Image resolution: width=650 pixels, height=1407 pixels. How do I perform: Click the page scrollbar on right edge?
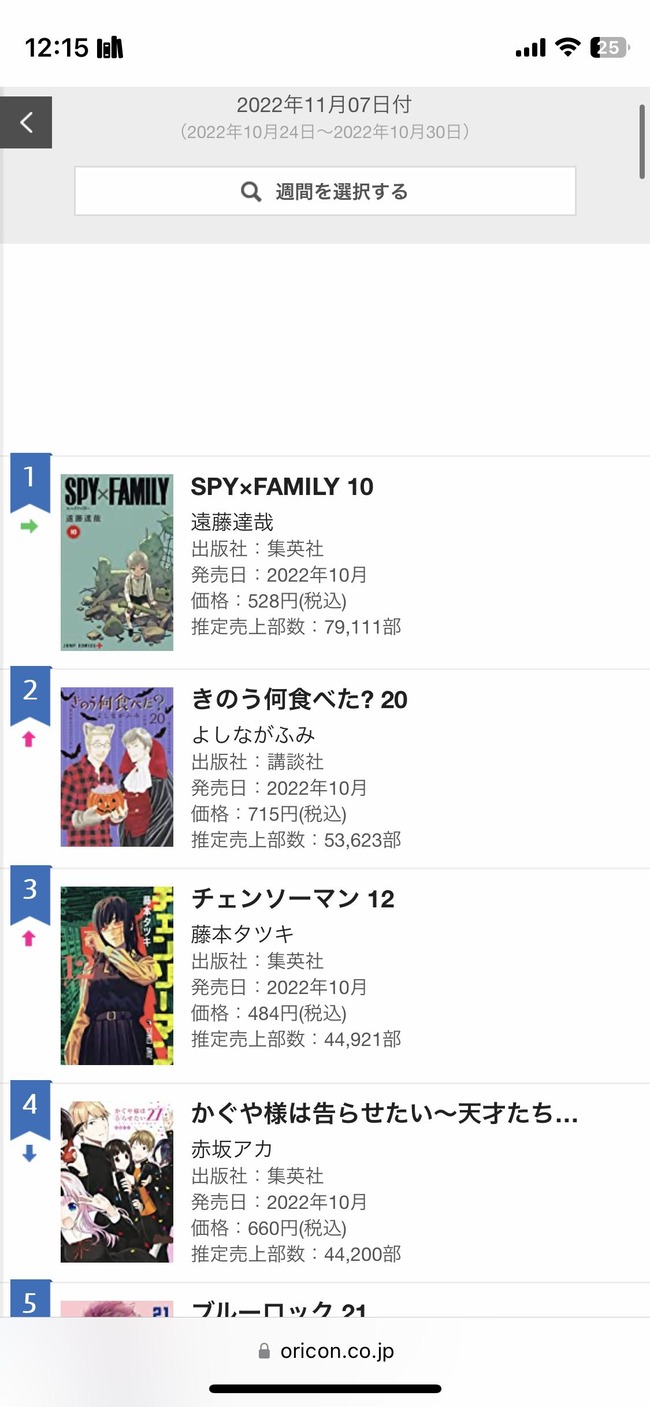pyautogui.click(x=642, y=141)
